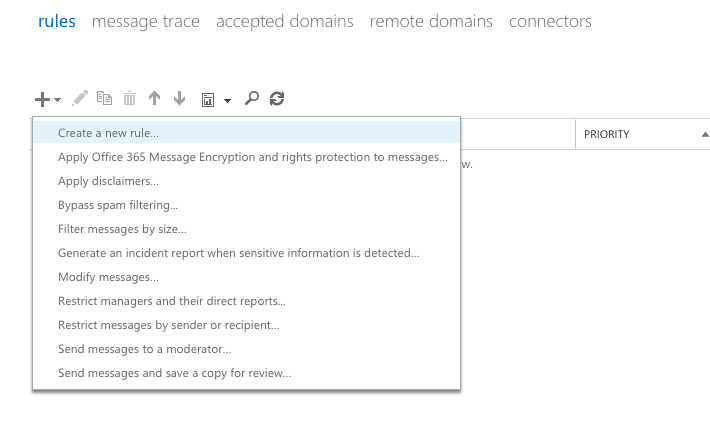Screen dimensions: 710x432
Task: Click the plus icon to add a rule
Action: pos(42,99)
